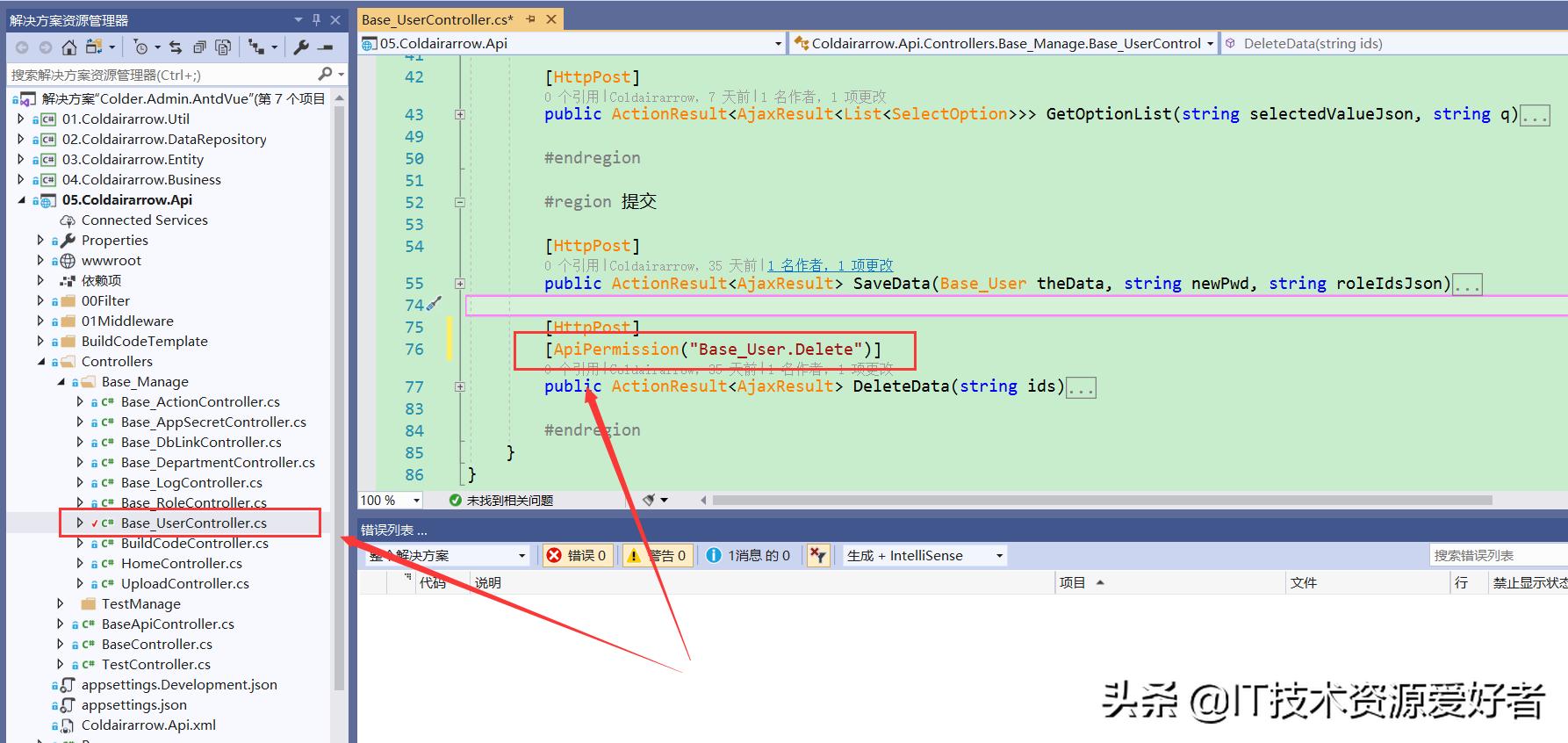Open the '1 名作者, 1 项更改' CodeLens link above SaveData
The height and width of the screenshot is (743, 1568).
830,265
